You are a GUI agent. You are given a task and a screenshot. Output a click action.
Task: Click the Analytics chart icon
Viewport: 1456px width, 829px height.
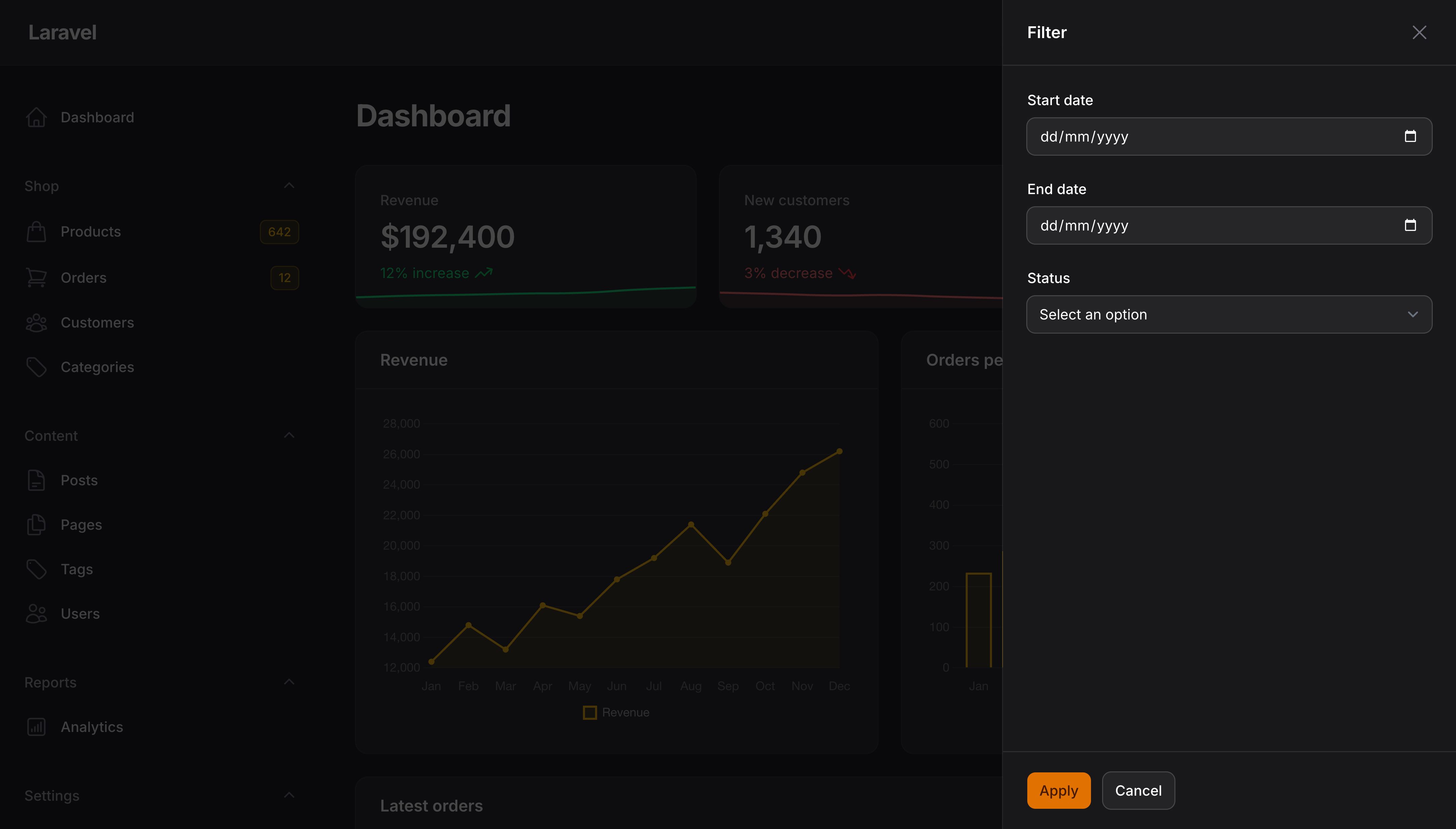(36, 727)
